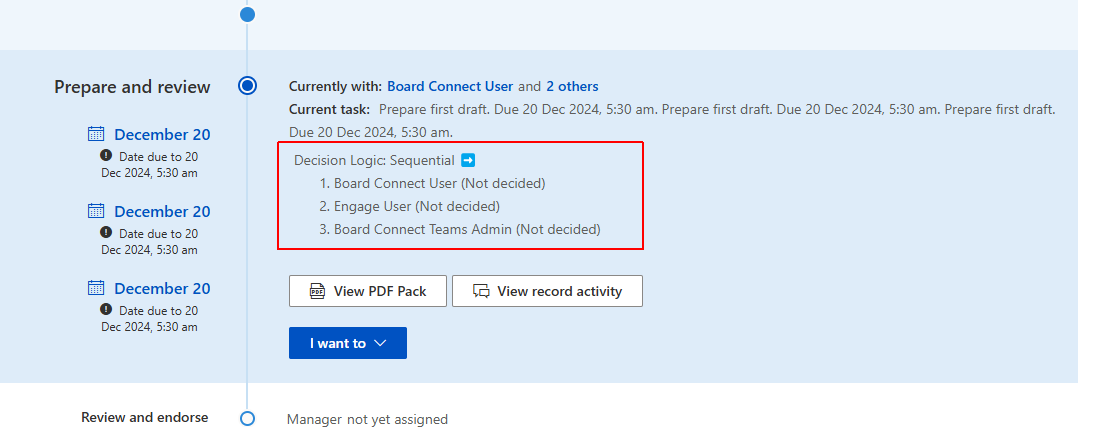The image size is (1108, 427).
Task: Open the first December 20 date link
Action: (x=162, y=135)
